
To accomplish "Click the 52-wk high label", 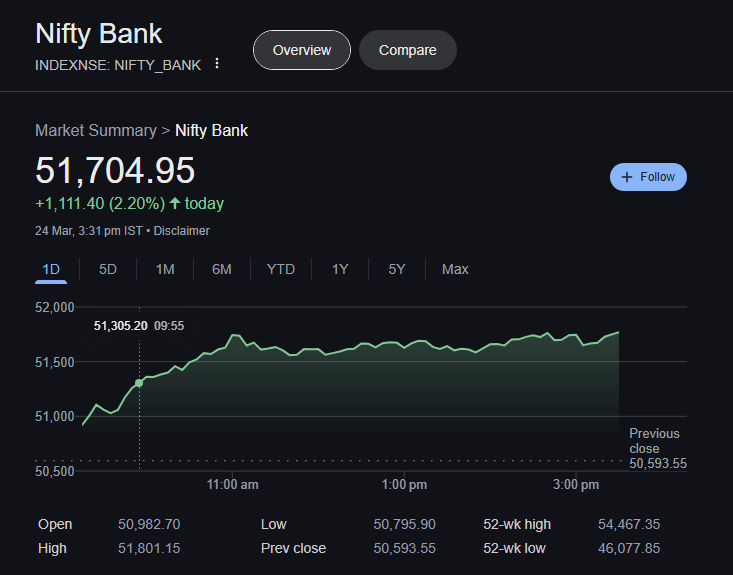I will 517,525.
